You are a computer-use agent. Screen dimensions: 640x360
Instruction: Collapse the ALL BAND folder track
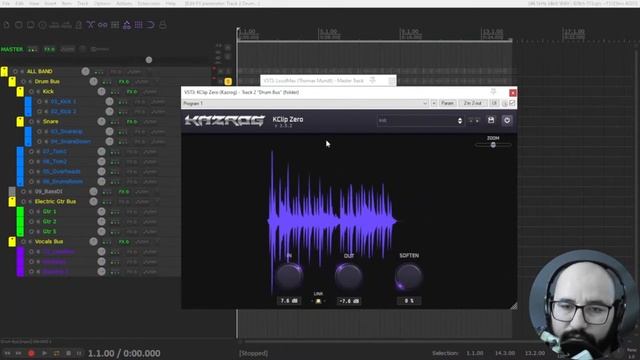pos(4,71)
